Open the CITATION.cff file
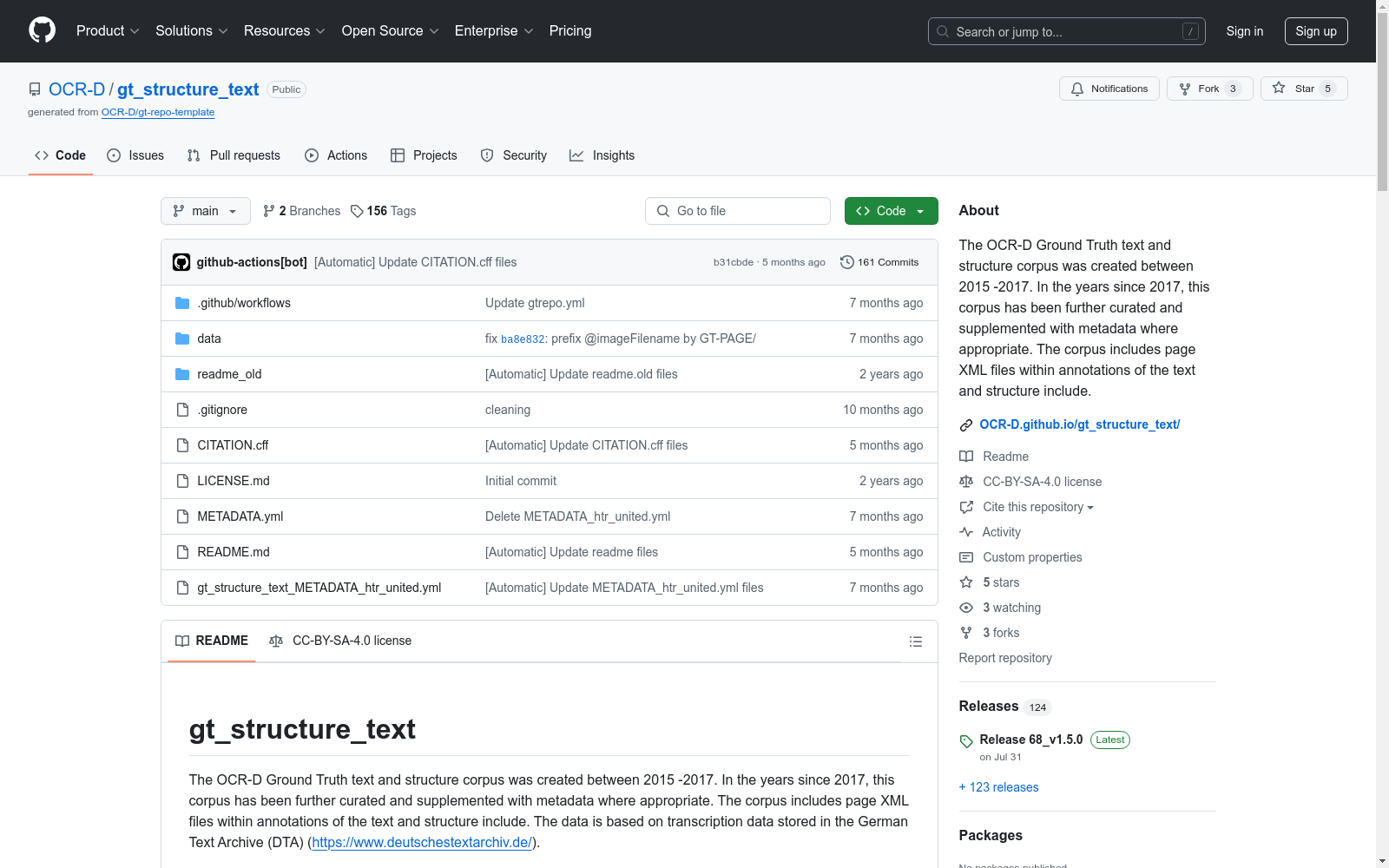The height and width of the screenshot is (868, 1389). pyautogui.click(x=233, y=445)
